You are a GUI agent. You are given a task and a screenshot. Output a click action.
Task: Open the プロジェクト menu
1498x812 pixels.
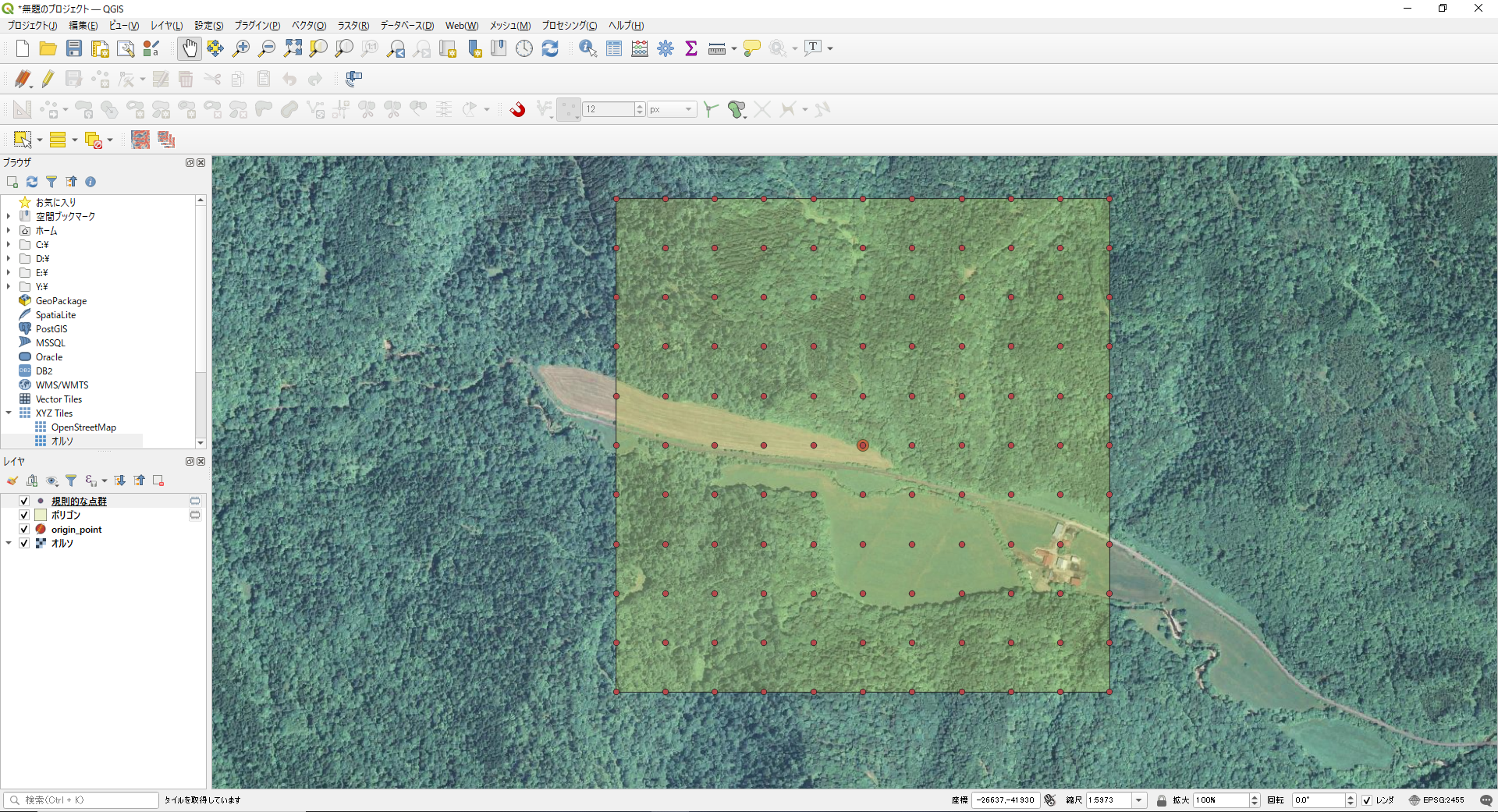[x=32, y=26]
